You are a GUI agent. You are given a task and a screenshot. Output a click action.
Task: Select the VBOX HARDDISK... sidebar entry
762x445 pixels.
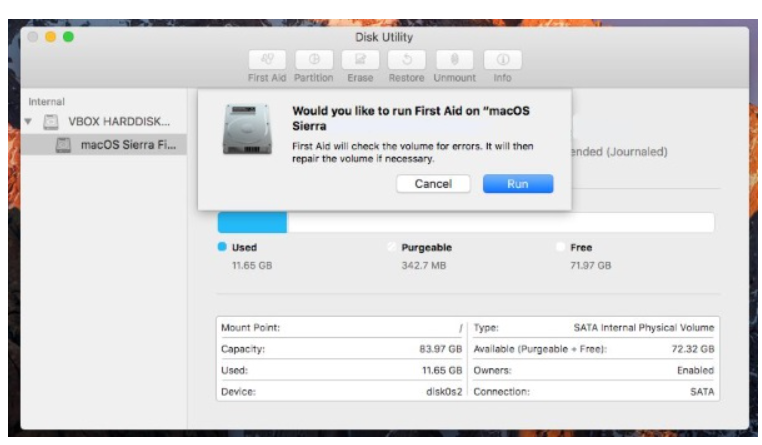click(x=104, y=121)
